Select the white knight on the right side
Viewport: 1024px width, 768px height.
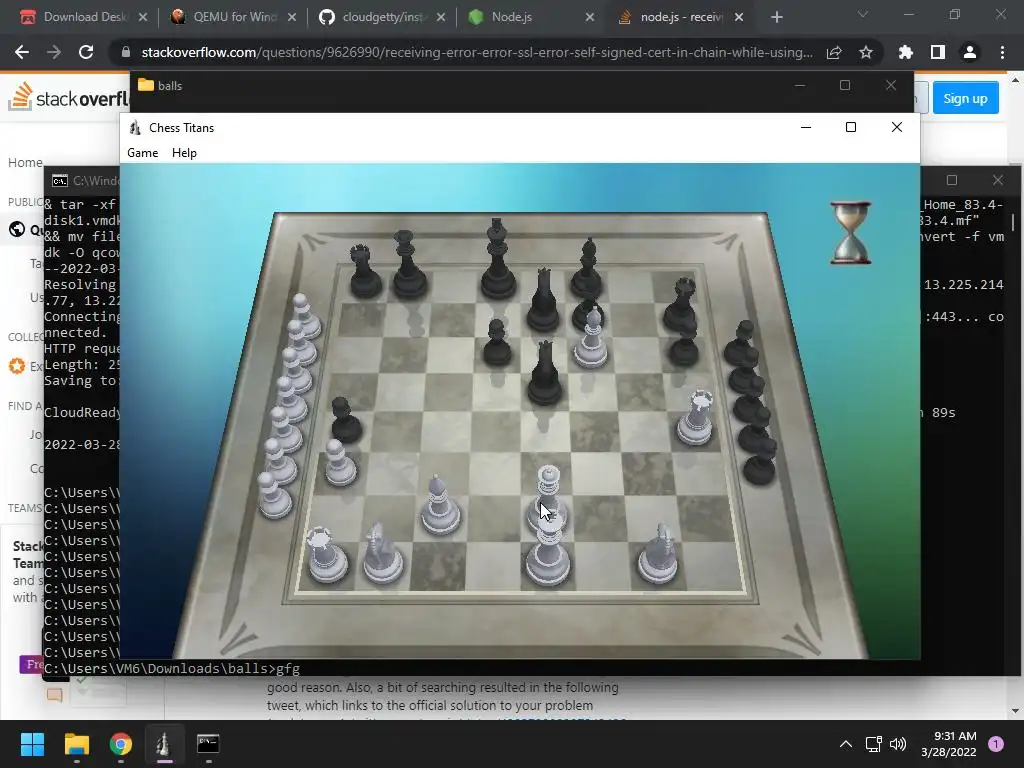[658, 554]
